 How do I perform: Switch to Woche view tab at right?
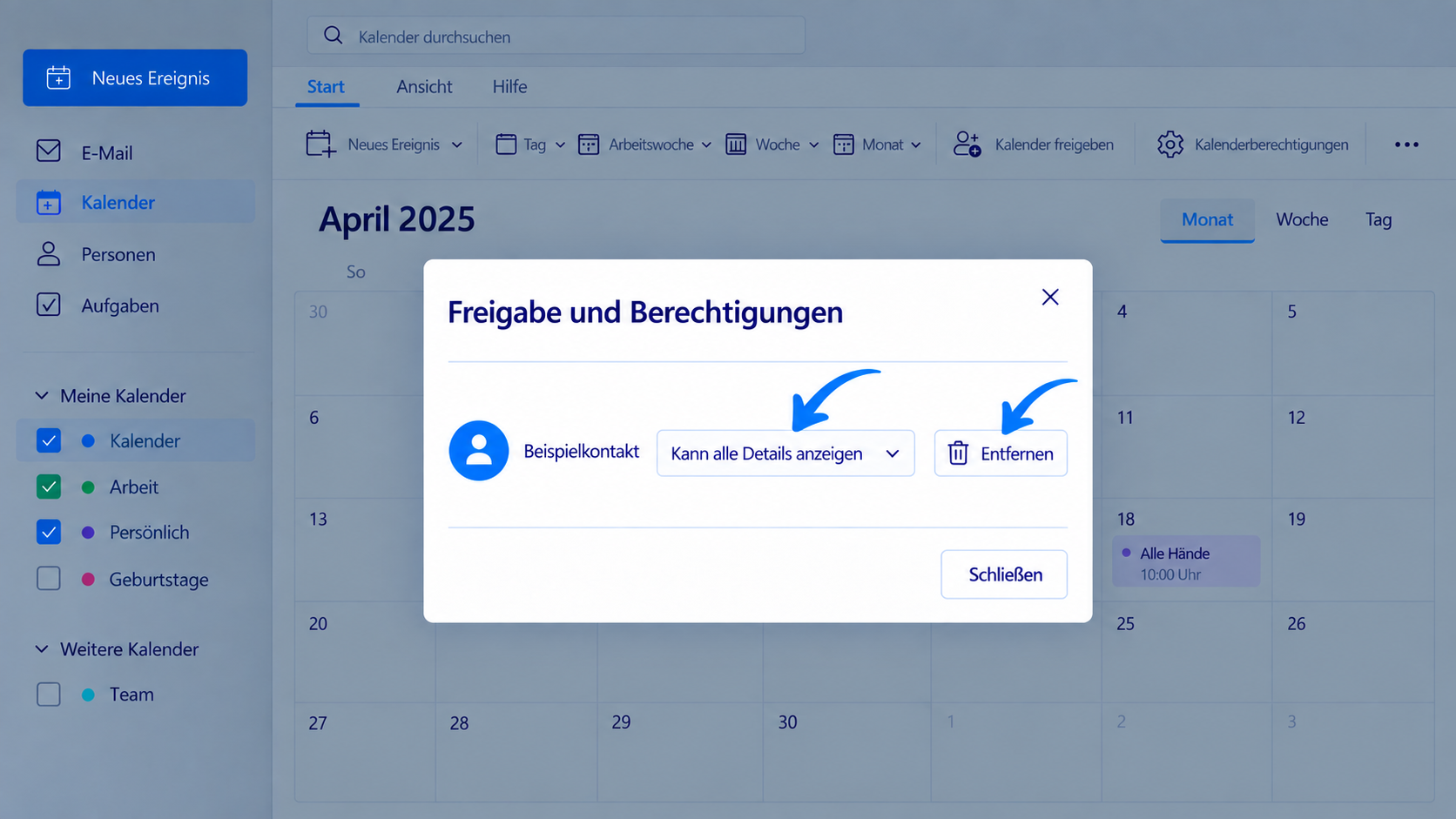pyautogui.click(x=1302, y=219)
